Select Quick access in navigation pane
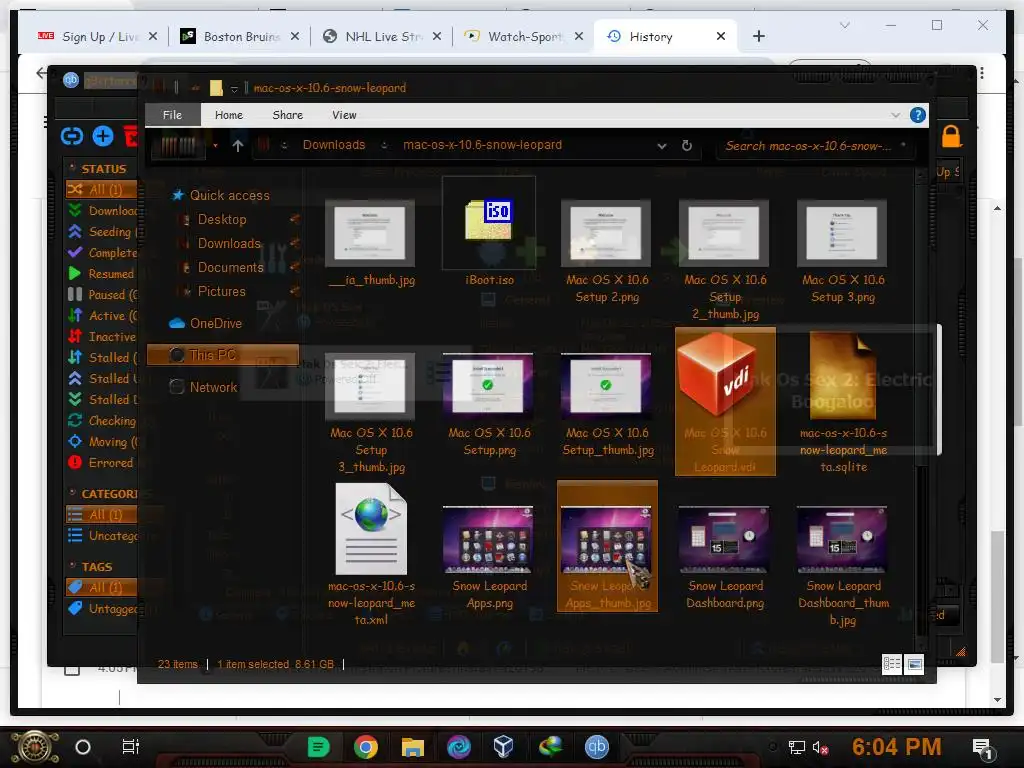 tap(229, 195)
